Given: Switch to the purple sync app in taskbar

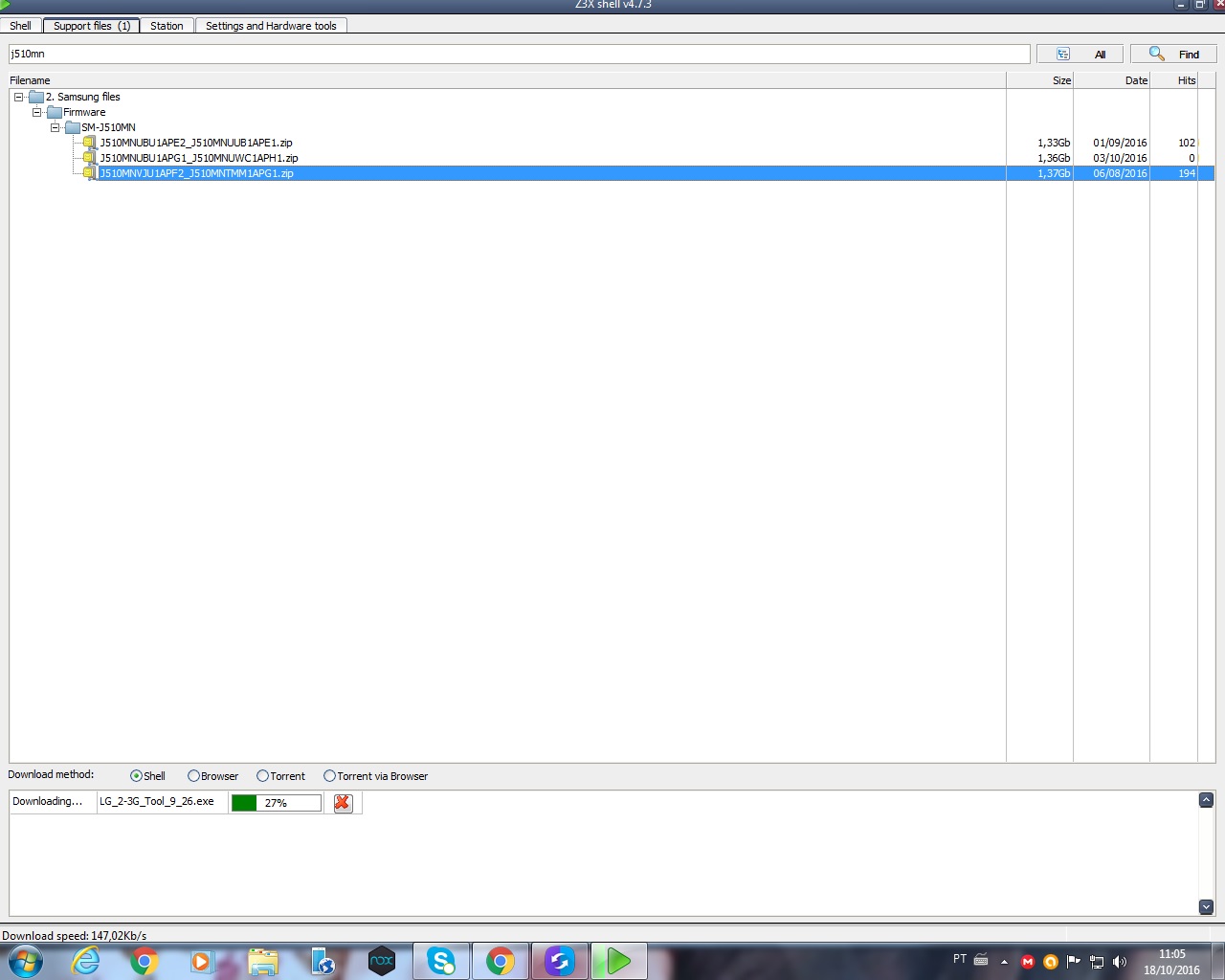Looking at the screenshot, I should [560, 961].
